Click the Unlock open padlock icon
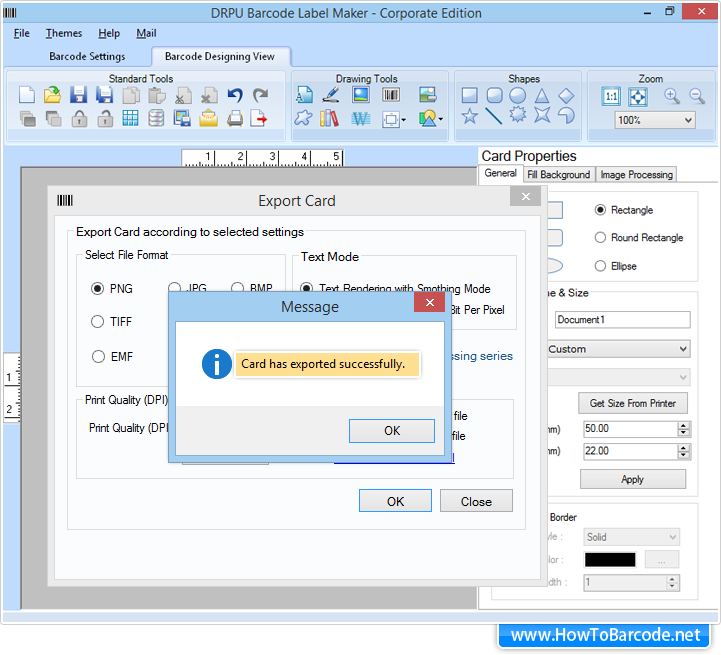 [105, 119]
